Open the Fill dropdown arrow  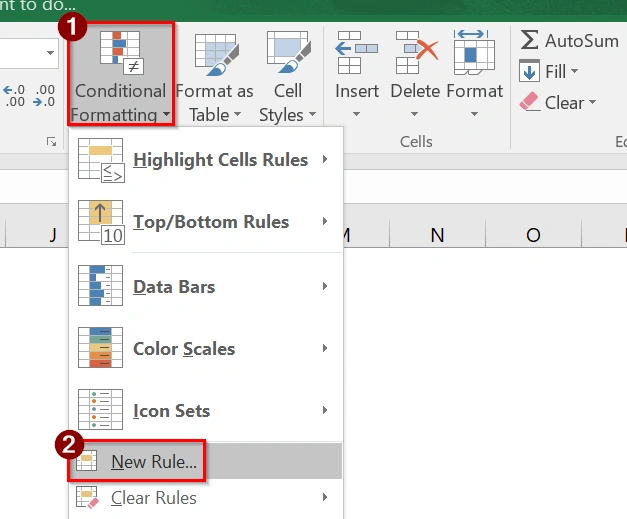click(577, 72)
